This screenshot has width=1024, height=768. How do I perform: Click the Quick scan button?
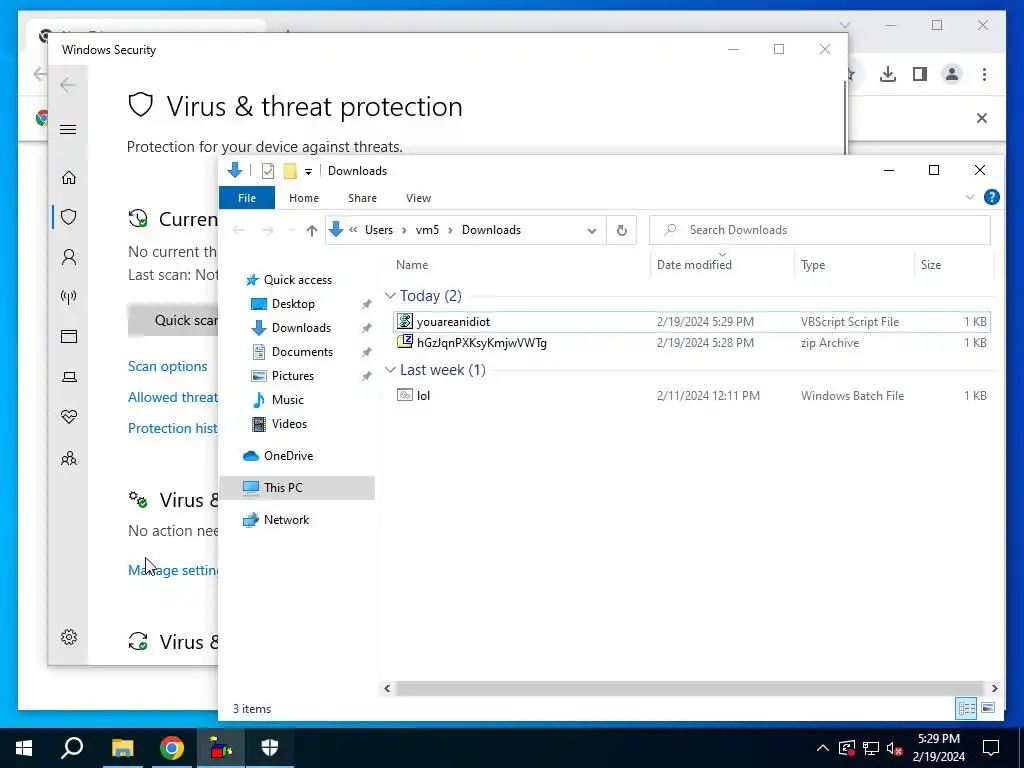[173, 320]
